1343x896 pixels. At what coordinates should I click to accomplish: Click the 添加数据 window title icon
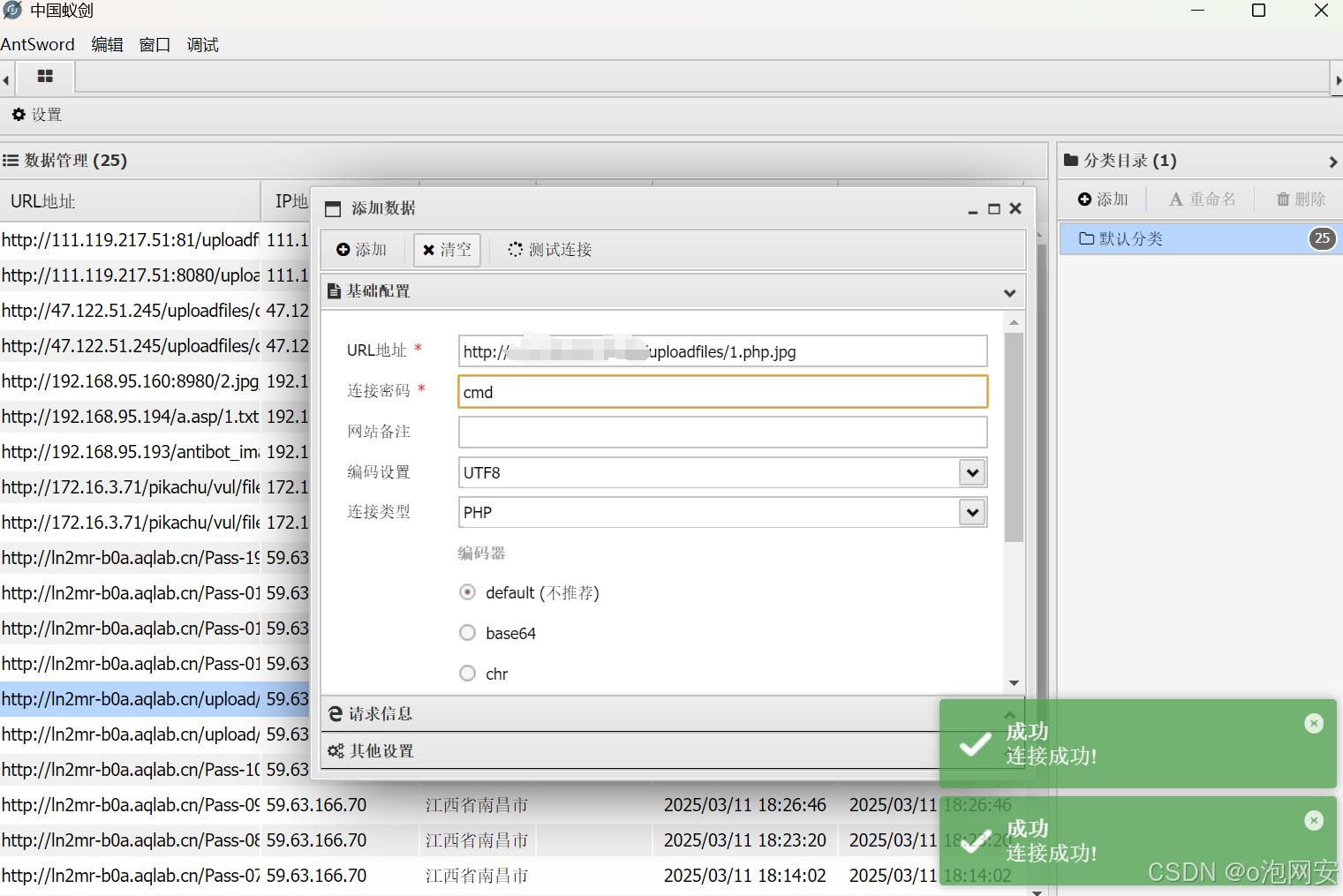pyautogui.click(x=333, y=209)
